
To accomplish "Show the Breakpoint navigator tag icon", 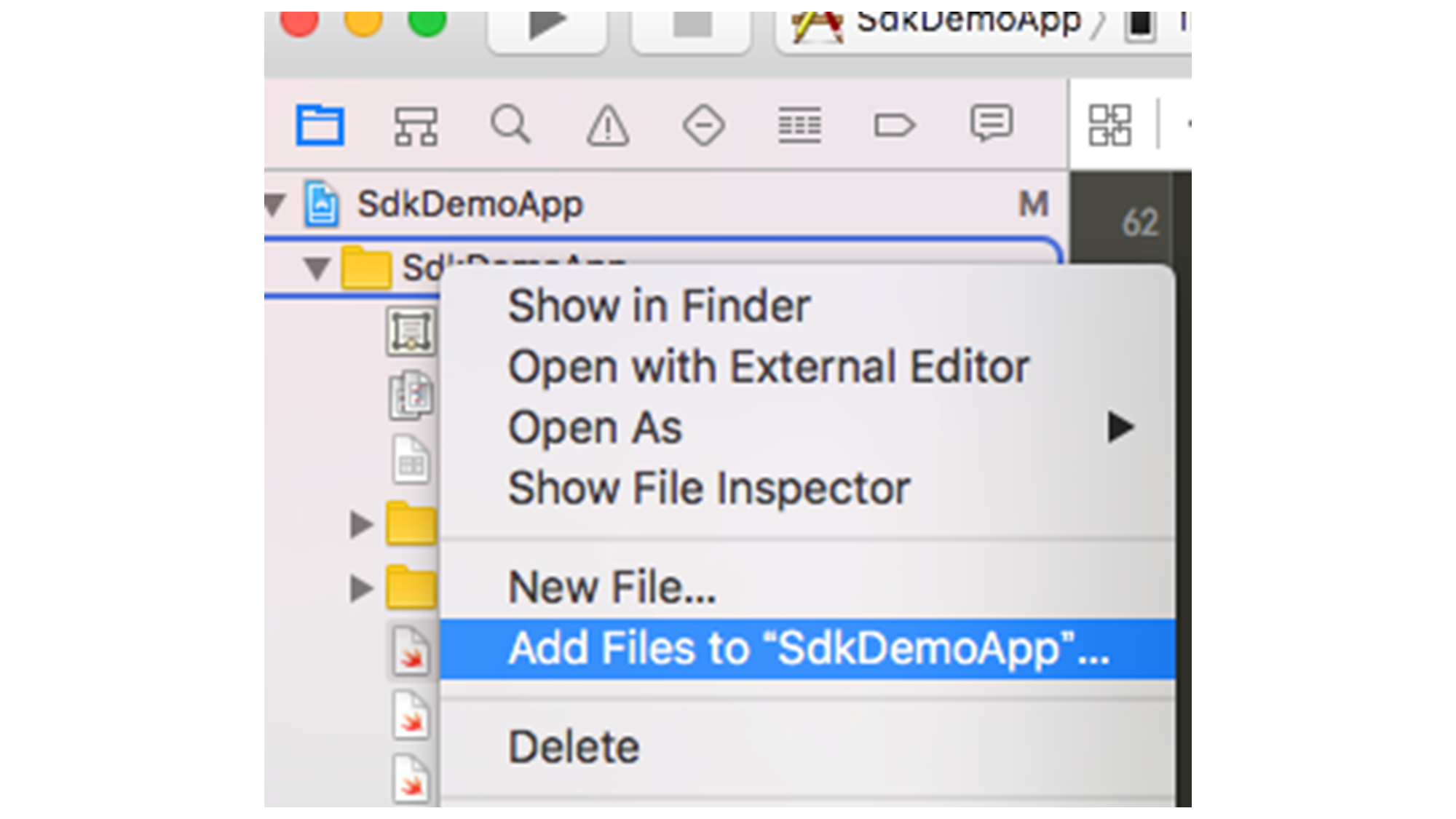I will pyautogui.click(x=894, y=125).
